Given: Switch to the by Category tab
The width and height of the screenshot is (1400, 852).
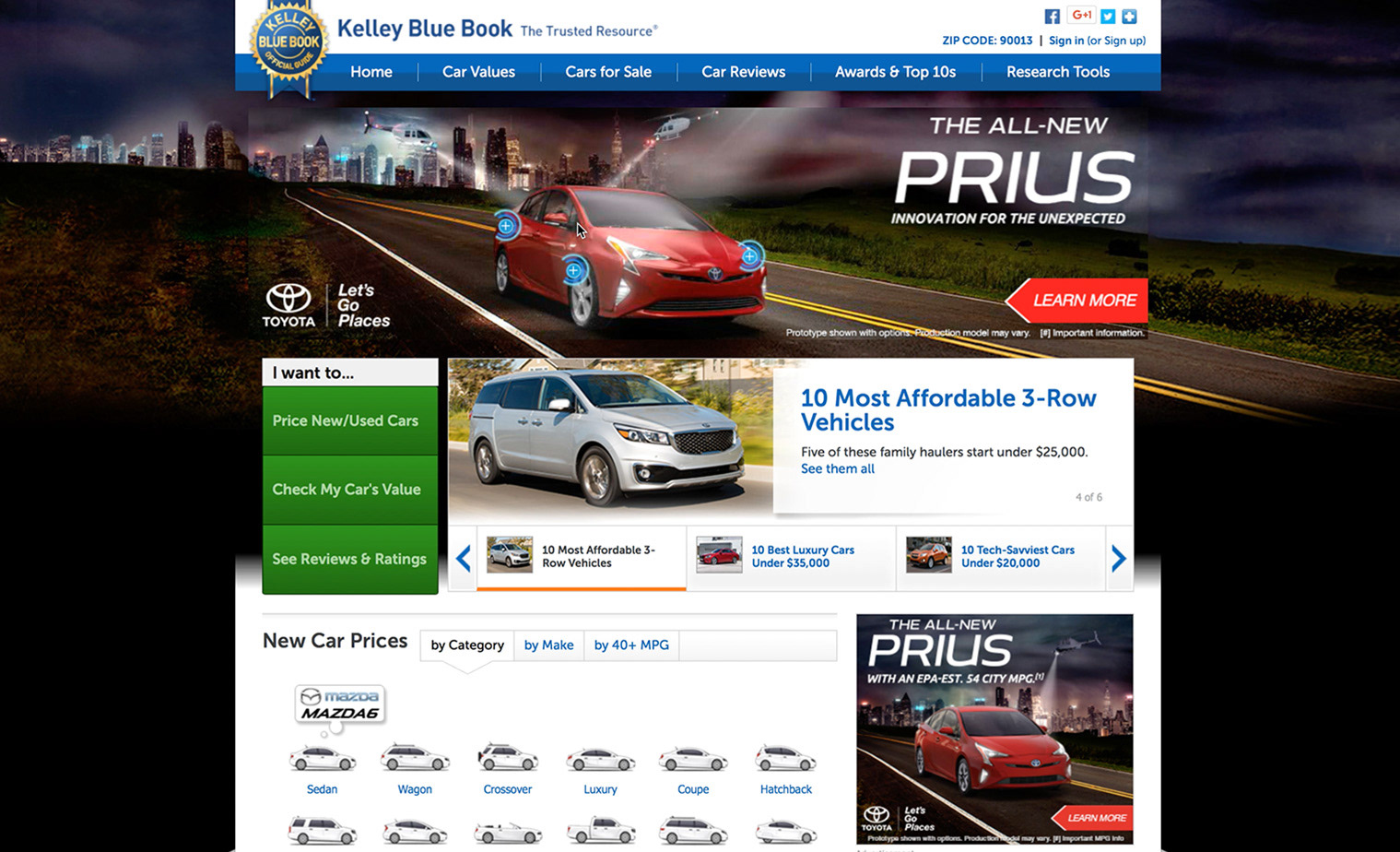Looking at the screenshot, I should [x=467, y=645].
